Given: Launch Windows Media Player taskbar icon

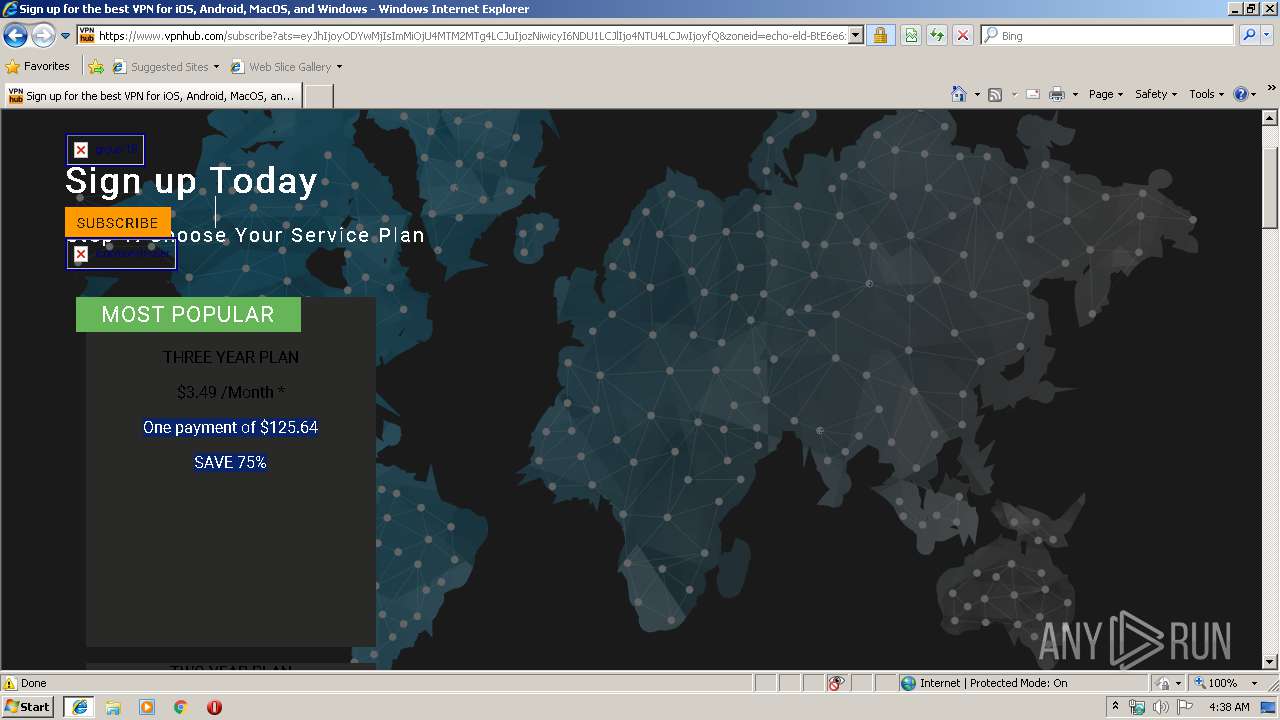Looking at the screenshot, I should [147, 707].
